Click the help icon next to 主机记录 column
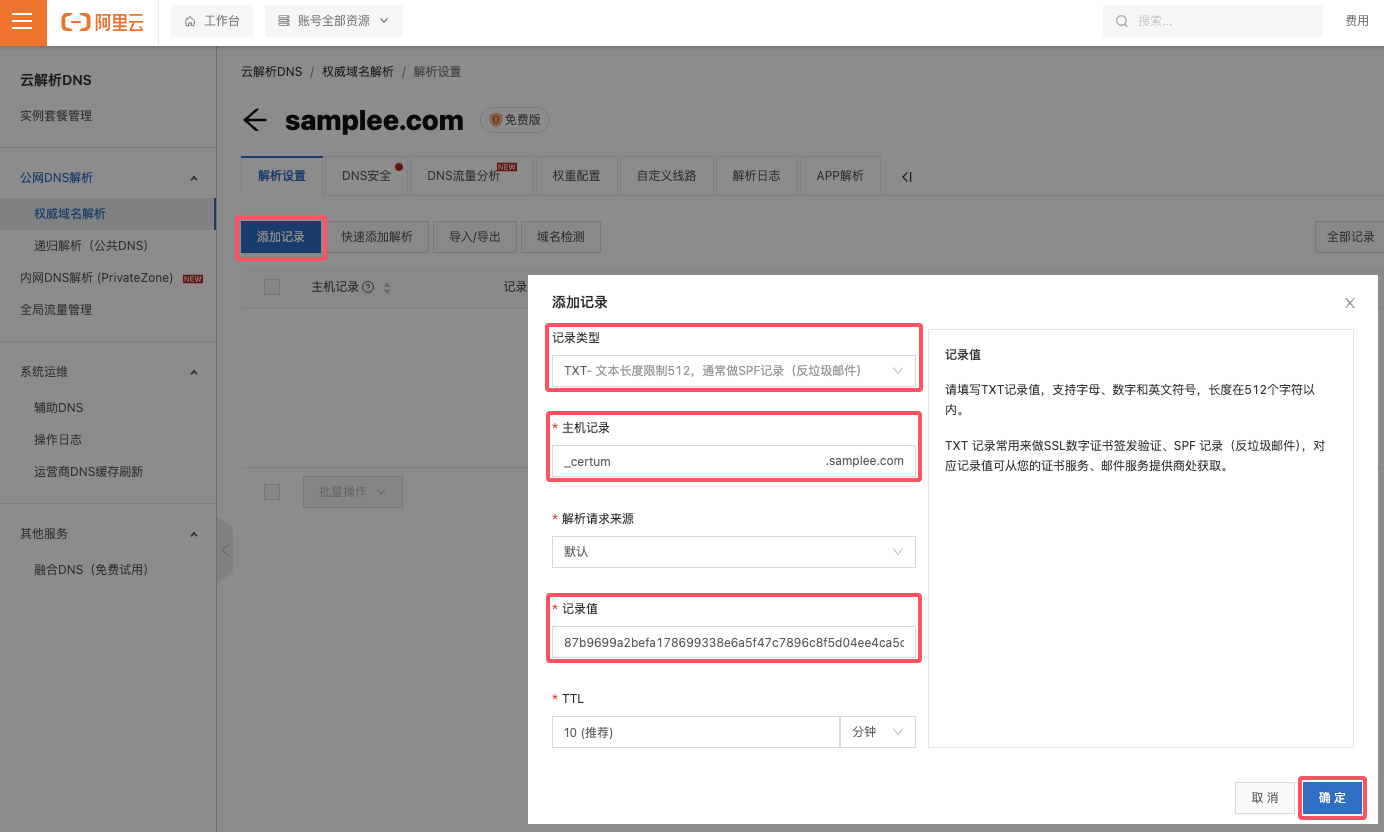This screenshot has width=1384, height=832. click(368, 287)
